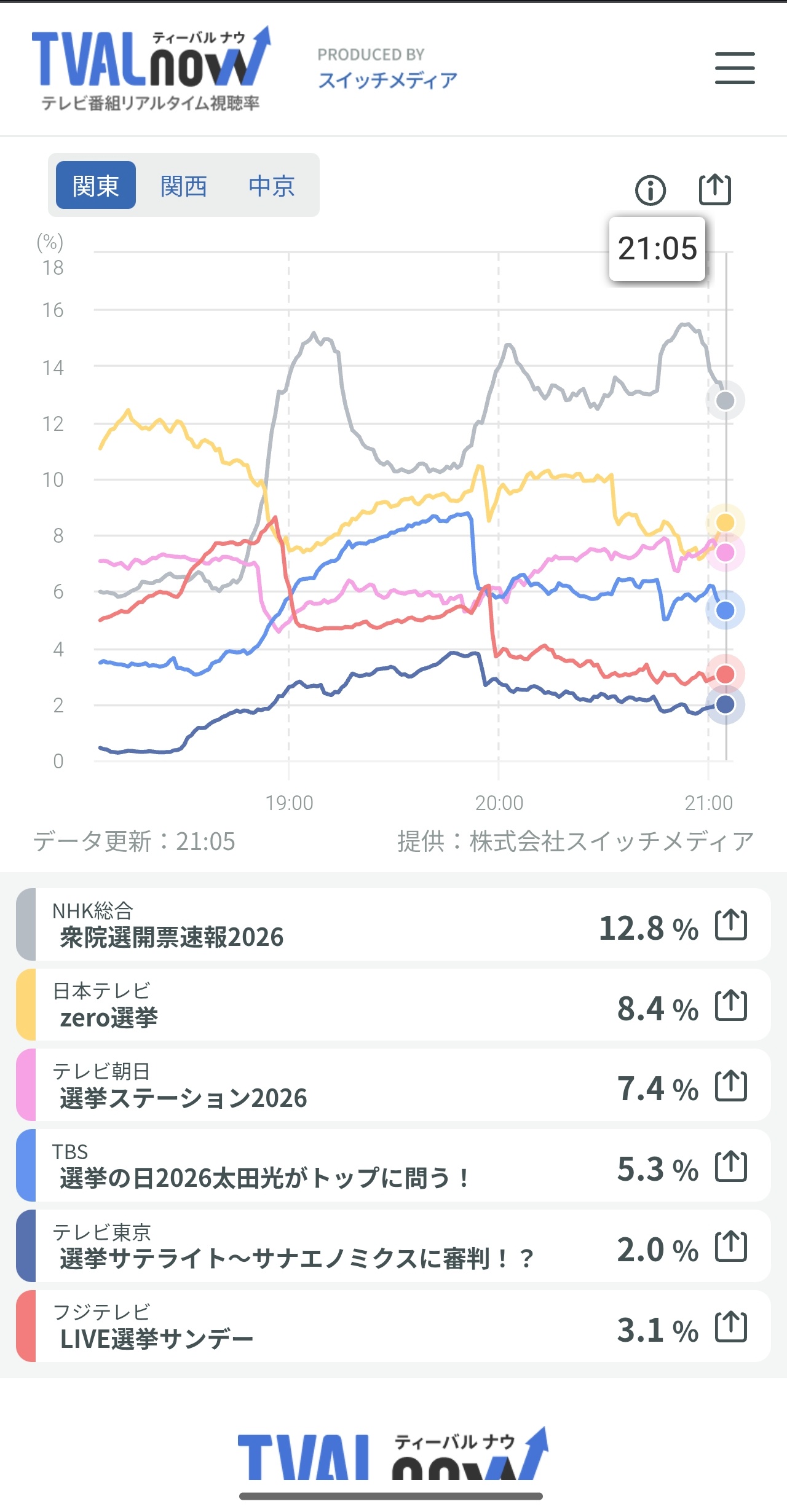Switch to the 関西 region tab
The width and height of the screenshot is (787, 1512).
183,186
